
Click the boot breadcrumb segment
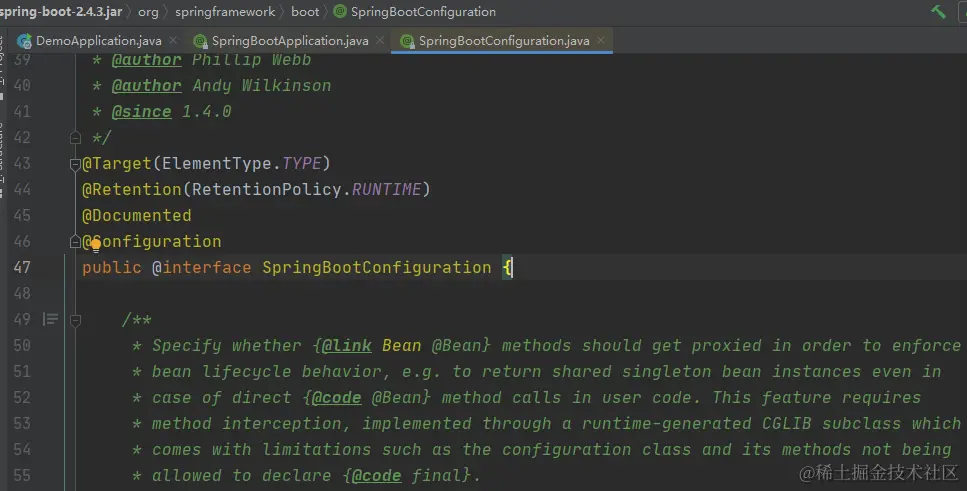pyautogui.click(x=305, y=12)
